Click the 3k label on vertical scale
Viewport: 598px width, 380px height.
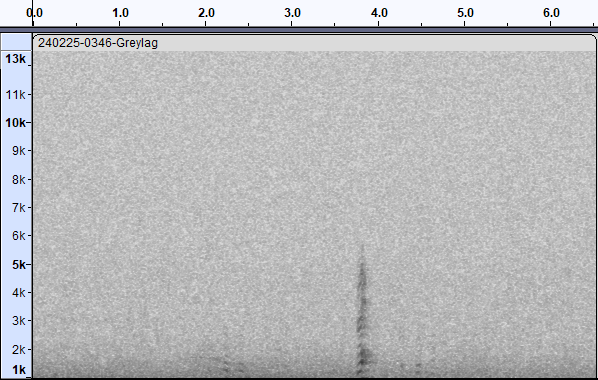tap(18, 321)
